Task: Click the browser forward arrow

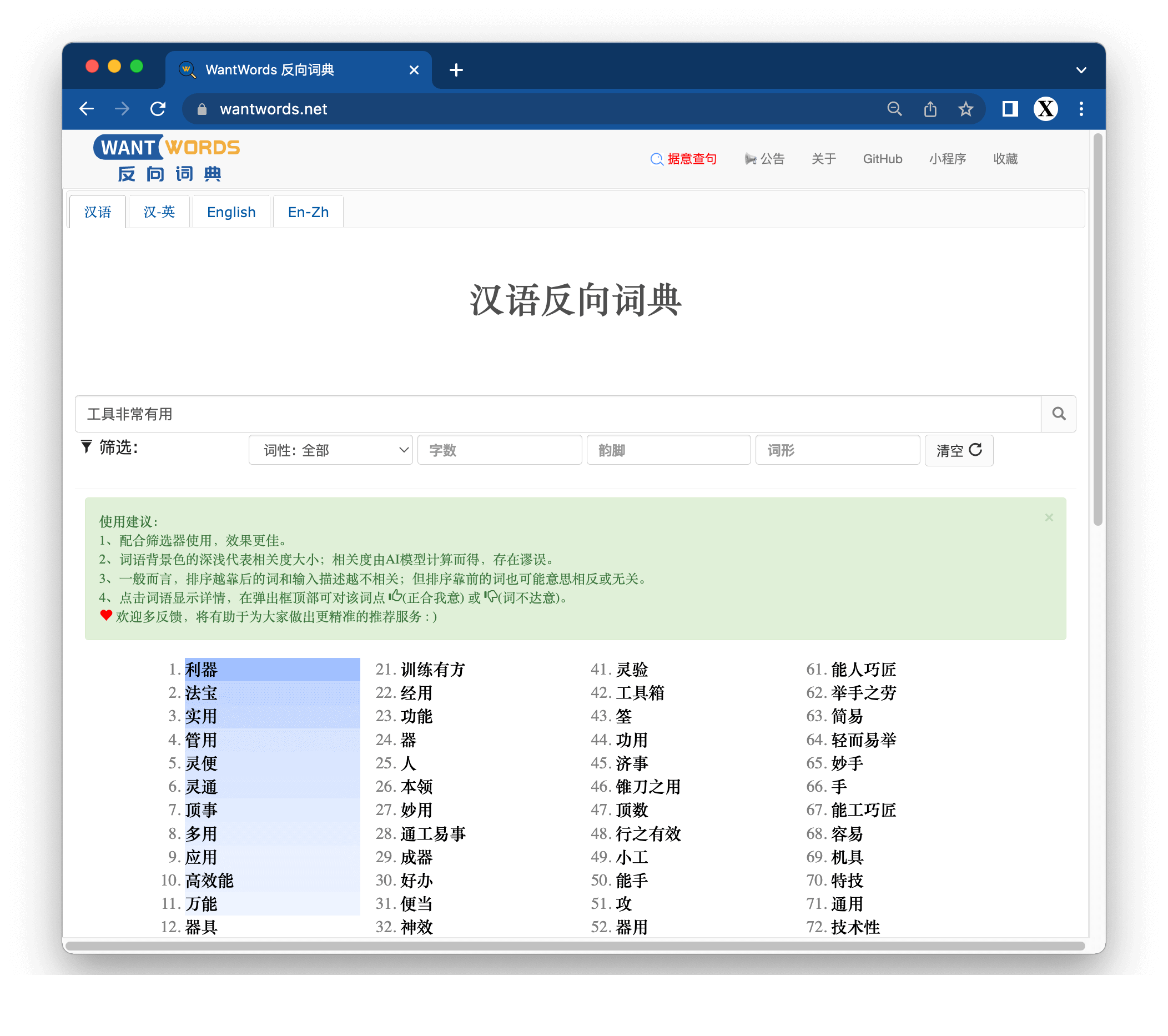Action: click(x=122, y=109)
